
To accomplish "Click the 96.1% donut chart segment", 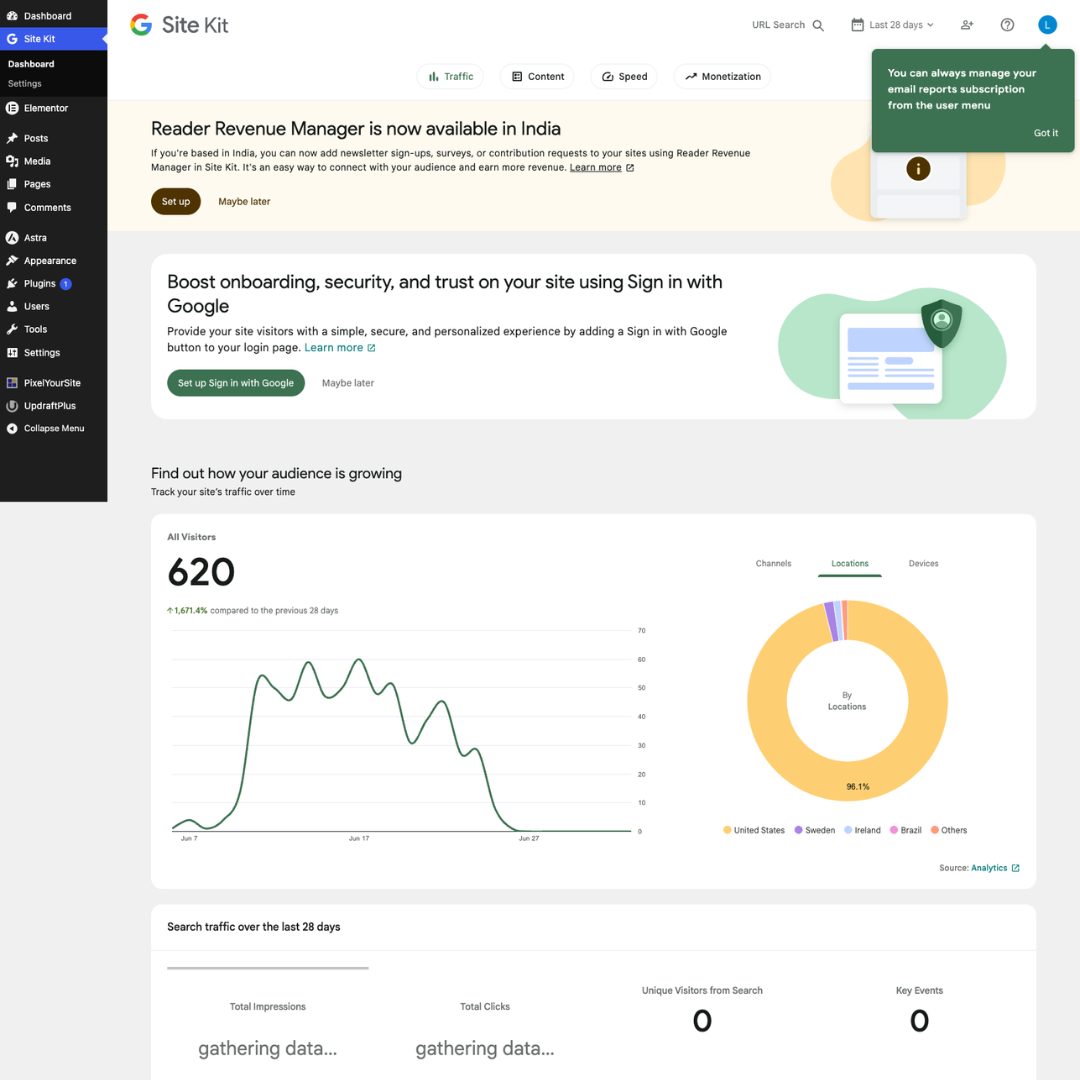I will [x=858, y=787].
